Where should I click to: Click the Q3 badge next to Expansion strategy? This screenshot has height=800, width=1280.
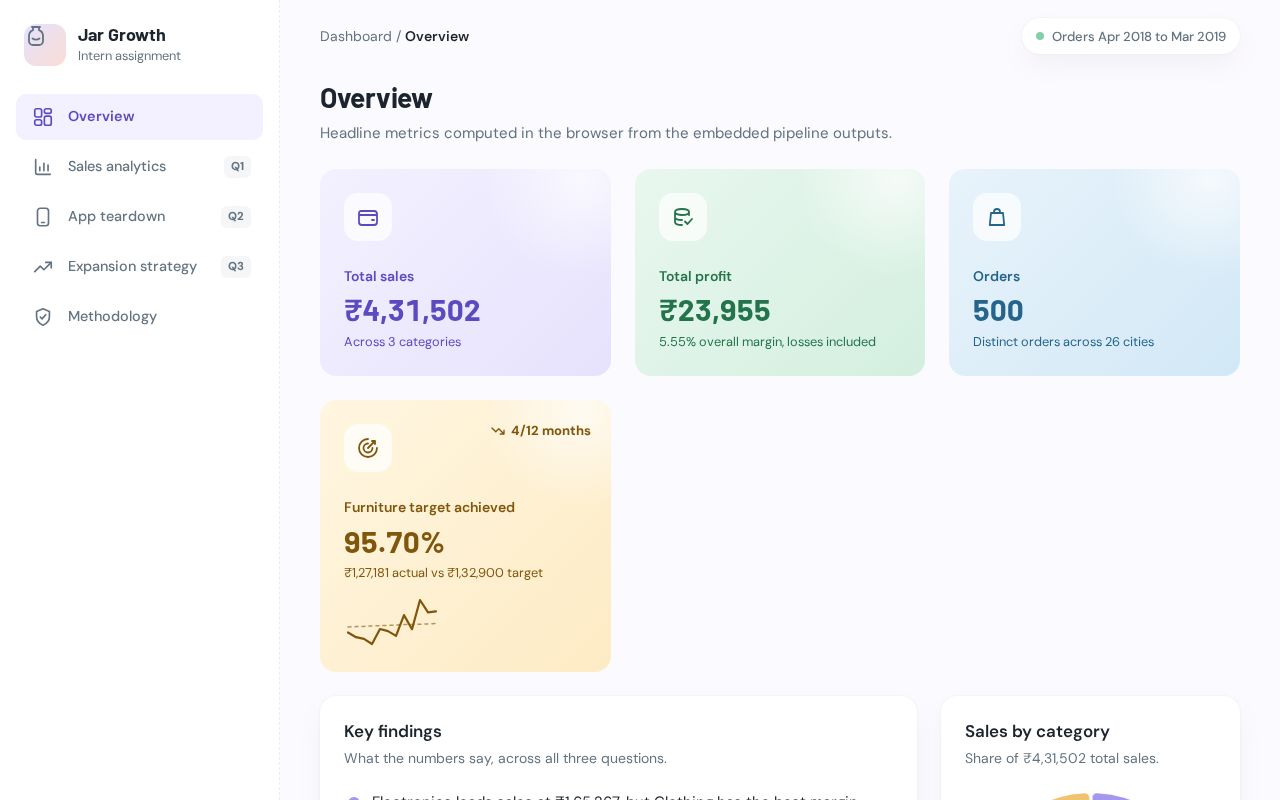[236, 267]
